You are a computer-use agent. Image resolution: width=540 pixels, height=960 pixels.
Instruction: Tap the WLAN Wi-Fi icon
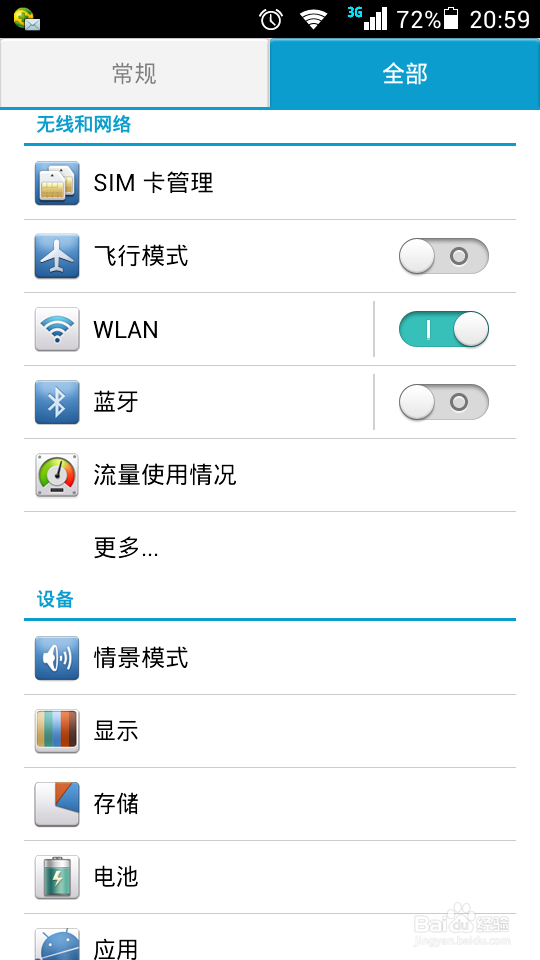(x=57, y=329)
